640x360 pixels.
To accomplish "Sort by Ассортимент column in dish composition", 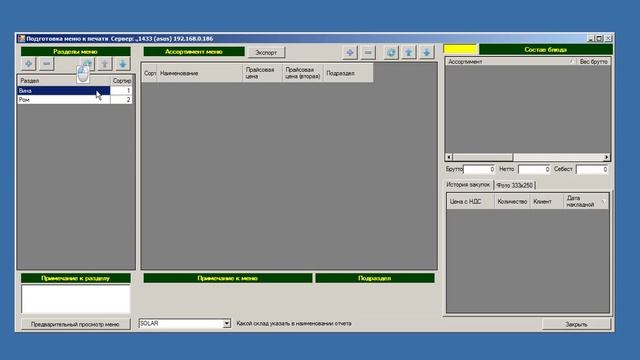I will tap(511, 62).
